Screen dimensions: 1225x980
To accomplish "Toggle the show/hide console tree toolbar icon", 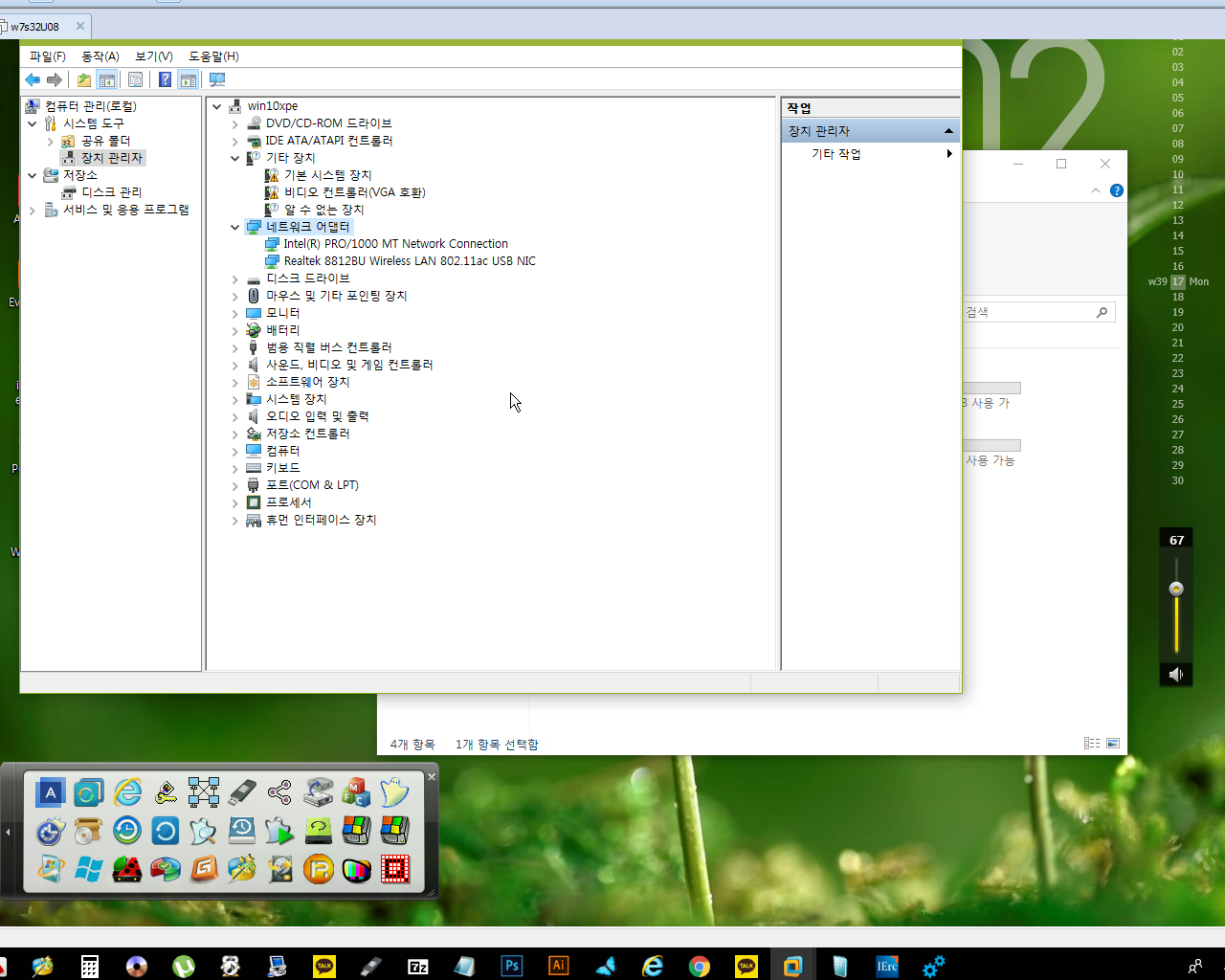I will coord(107,79).
